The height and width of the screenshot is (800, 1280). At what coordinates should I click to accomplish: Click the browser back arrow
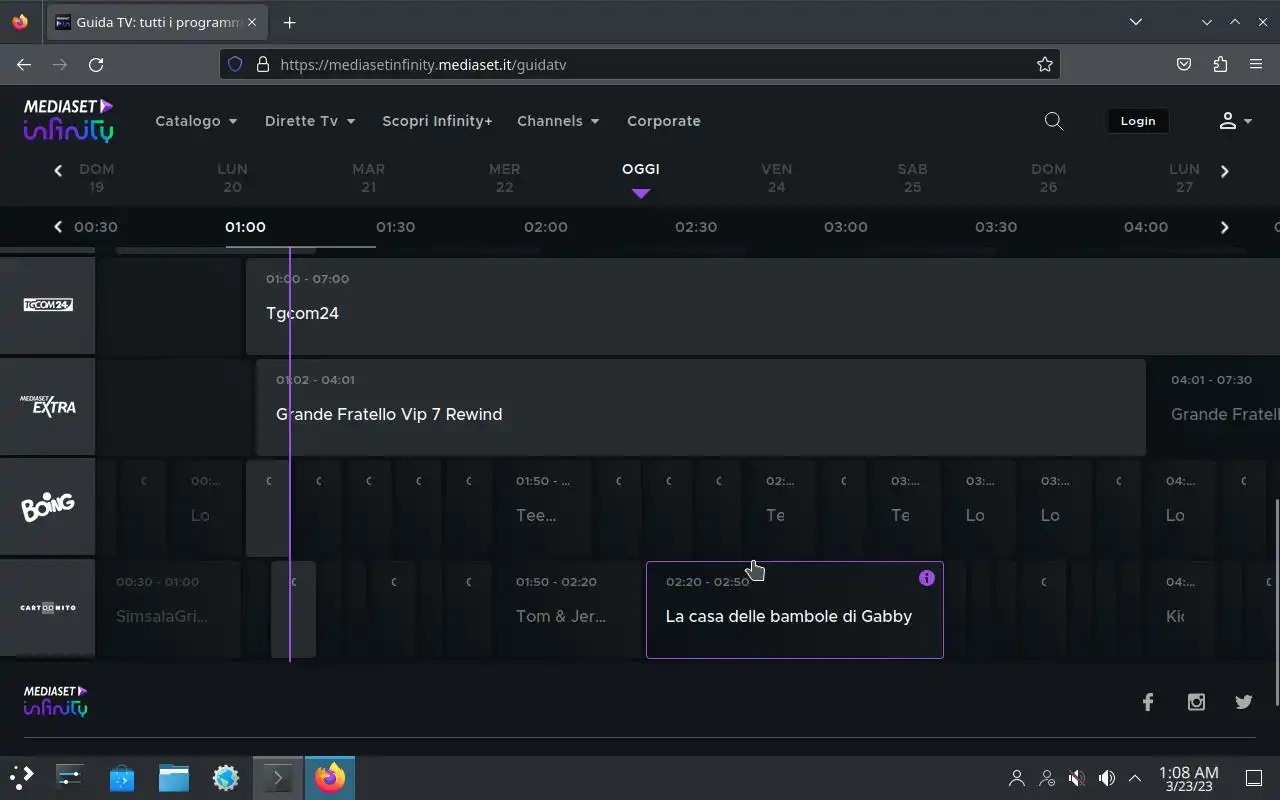tap(24, 64)
